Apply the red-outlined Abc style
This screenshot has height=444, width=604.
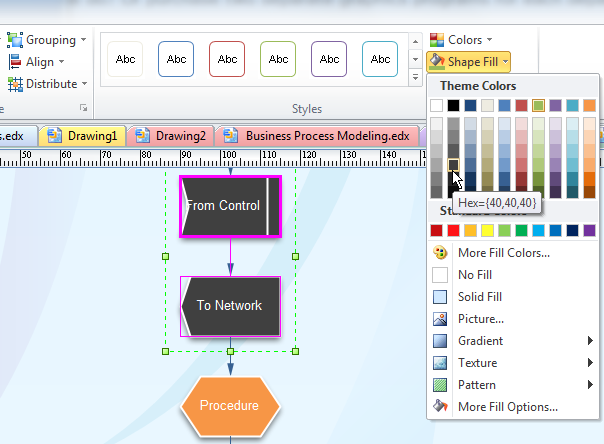pyautogui.click(x=227, y=59)
